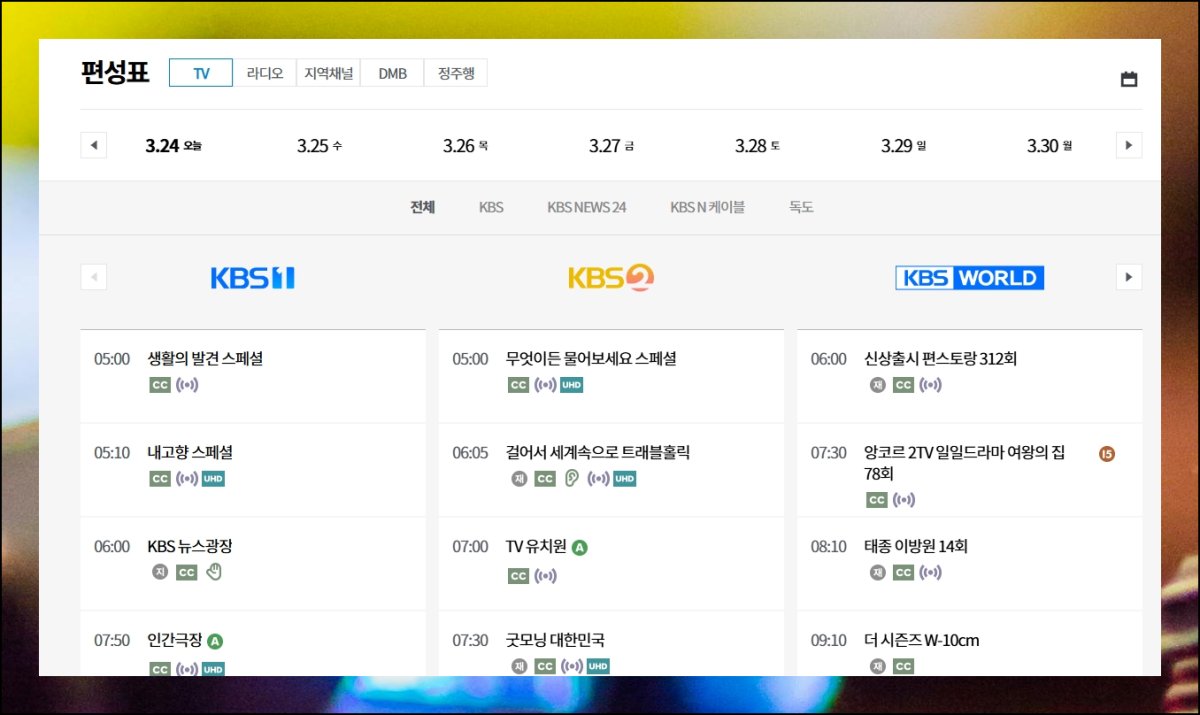Image resolution: width=1200 pixels, height=715 pixels.
Task: Click 07:30 time on KBS WORLD schedule
Action: [829, 453]
